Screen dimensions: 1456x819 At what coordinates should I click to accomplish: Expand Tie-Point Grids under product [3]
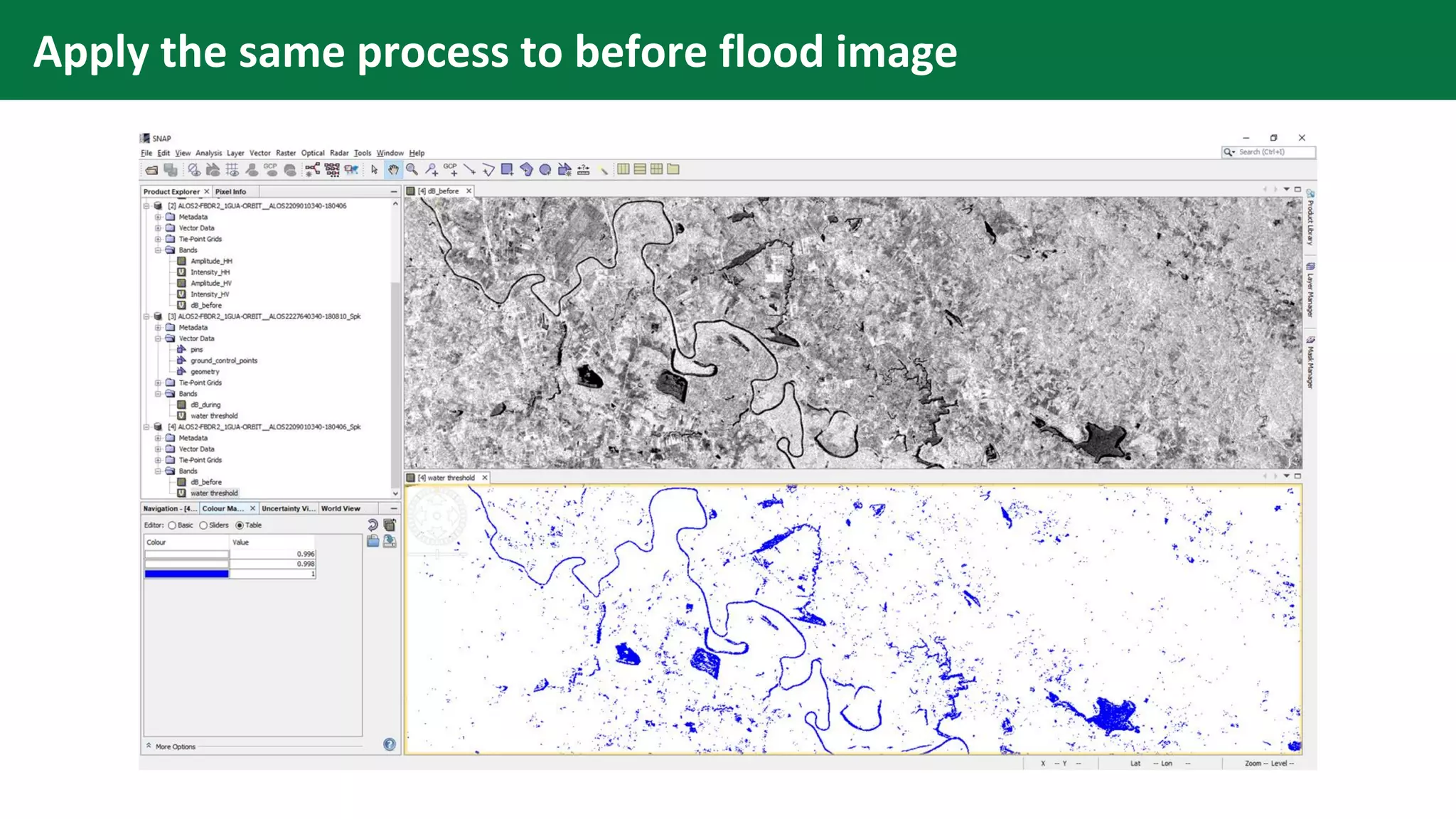coord(158,383)
